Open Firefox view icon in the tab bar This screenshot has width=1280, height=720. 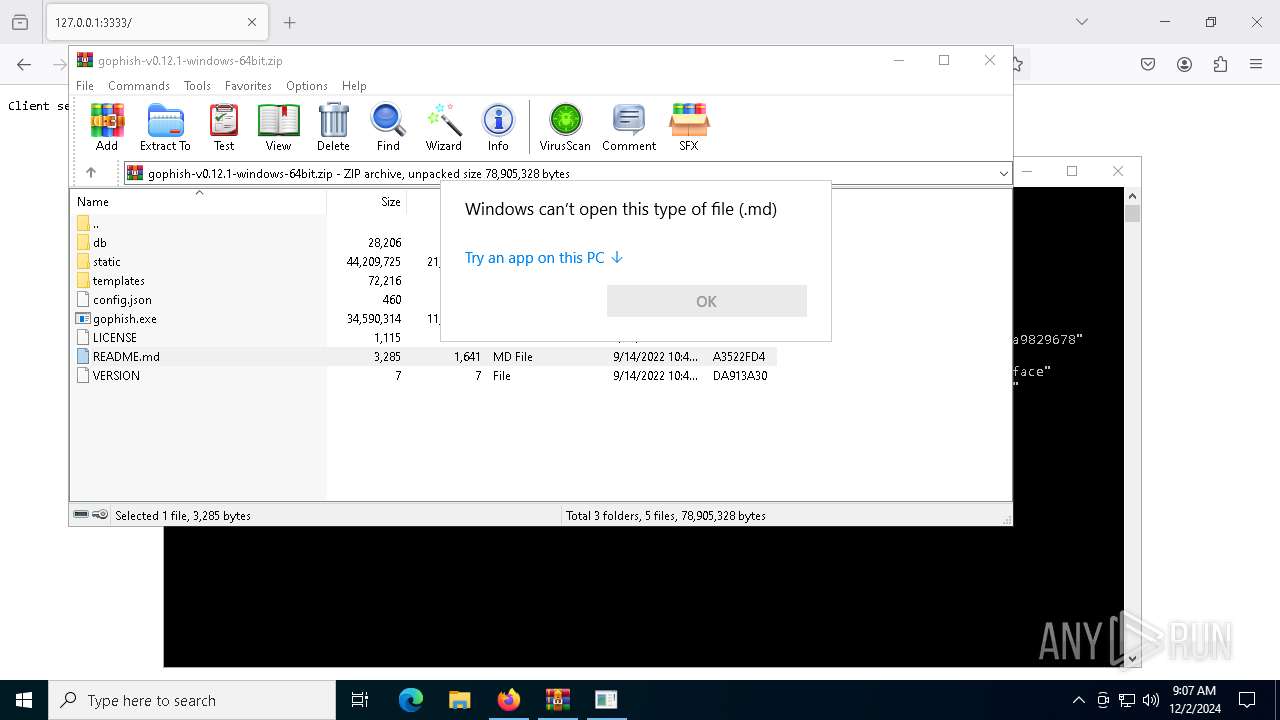coord(20,22)
